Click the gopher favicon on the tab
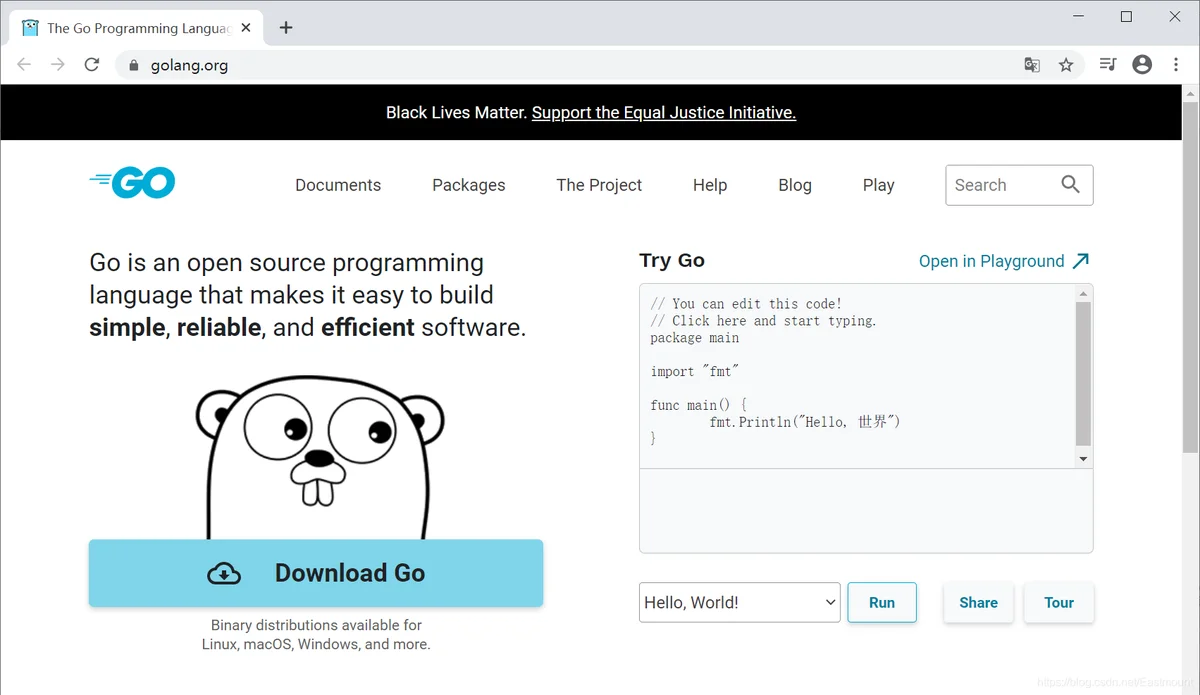The height and width of the screenshot is (695, 1200). pos(30,28)
